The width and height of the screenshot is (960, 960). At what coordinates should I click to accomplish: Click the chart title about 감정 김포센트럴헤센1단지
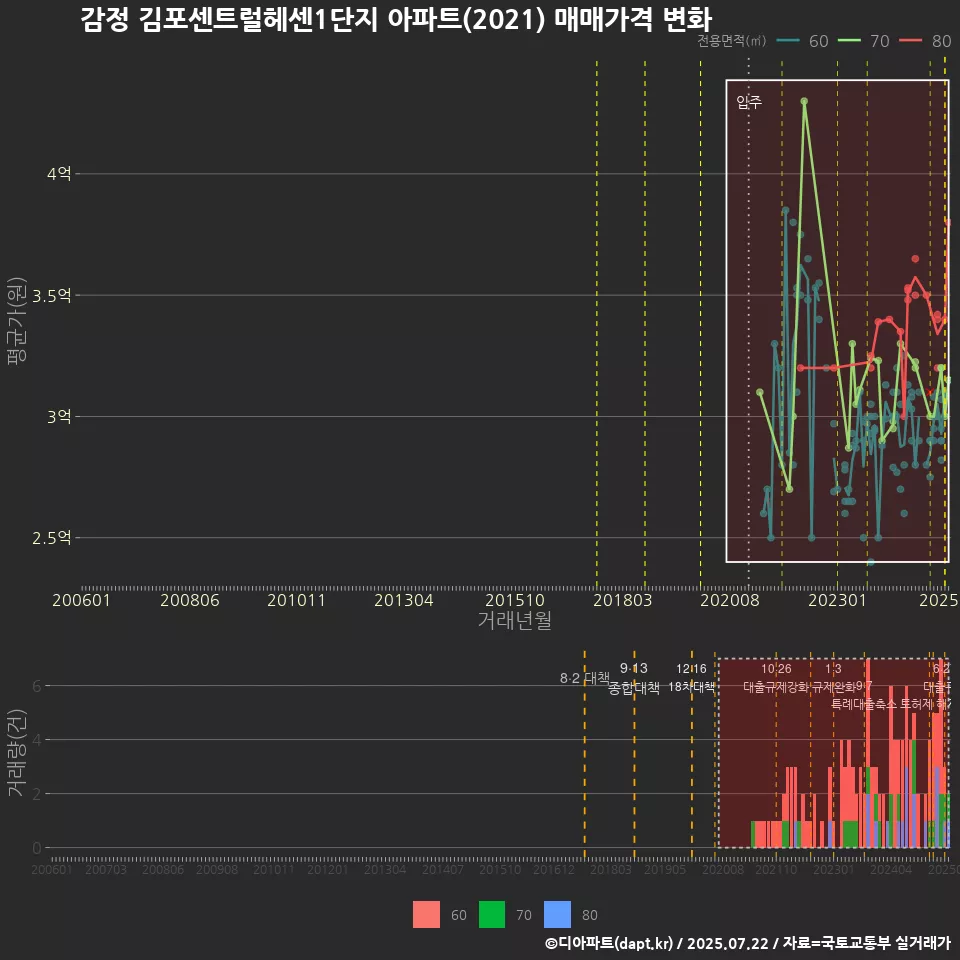396,20
